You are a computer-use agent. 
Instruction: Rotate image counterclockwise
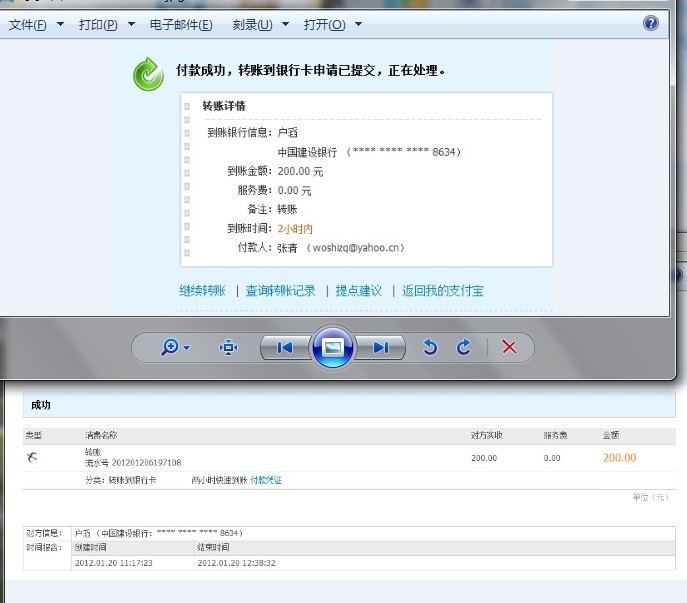(430, 347)
